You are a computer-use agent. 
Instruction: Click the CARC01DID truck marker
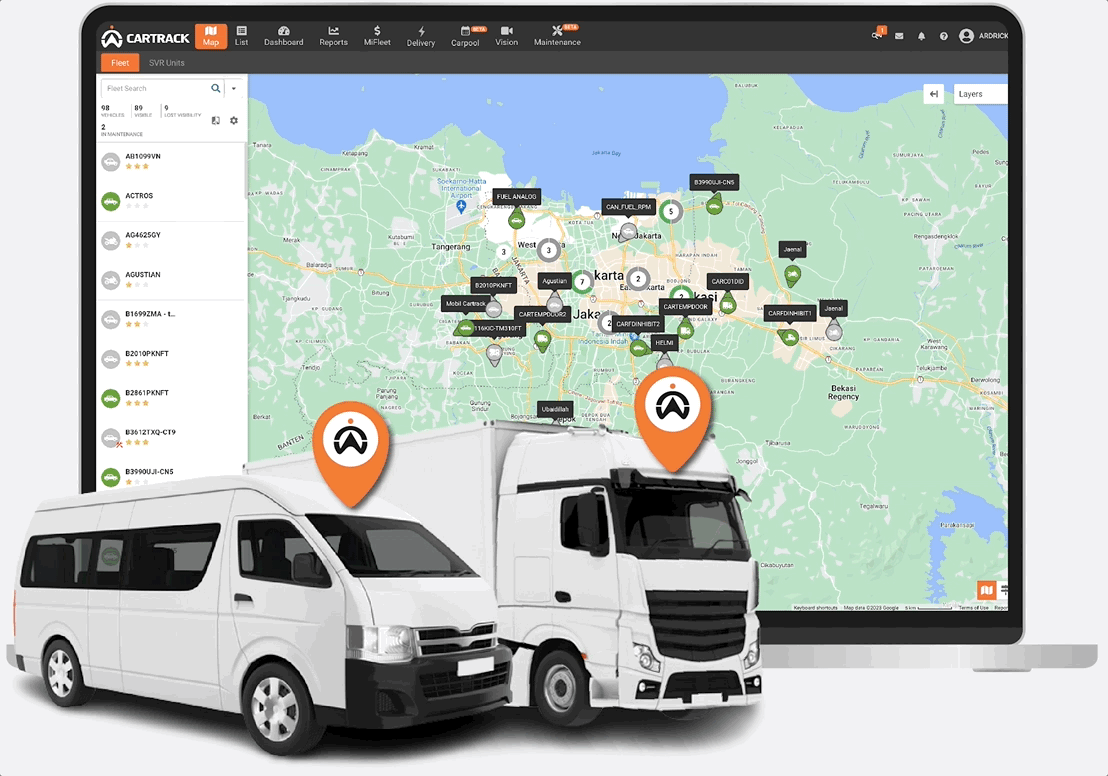(x=728, y=303)
